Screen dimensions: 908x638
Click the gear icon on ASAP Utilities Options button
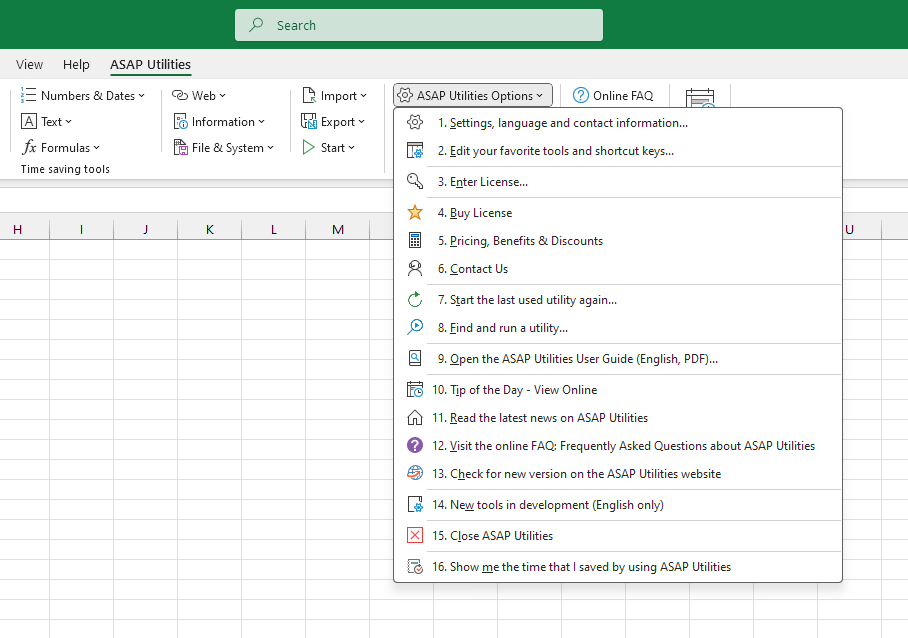pos(405,96)
